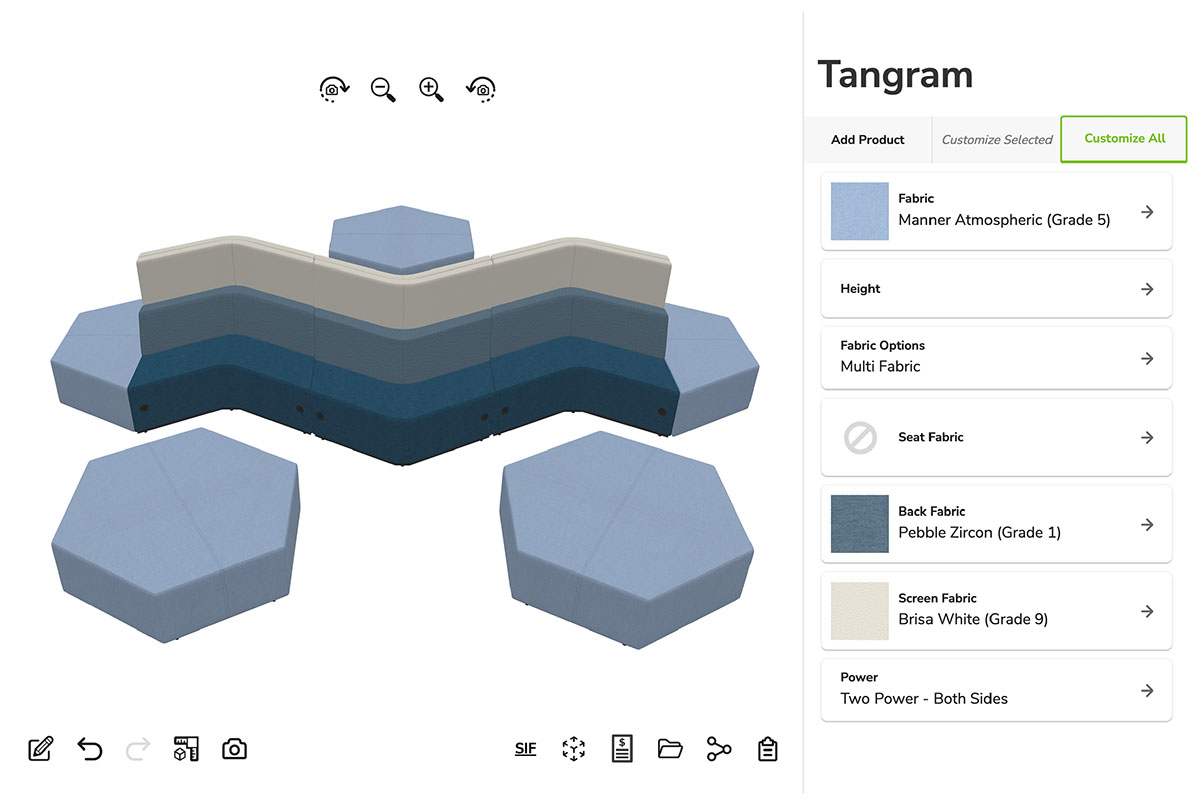Screen dimensions: 1200x802
Task: Open saved configurations folder icon
Action: click(x=670, y=749)
